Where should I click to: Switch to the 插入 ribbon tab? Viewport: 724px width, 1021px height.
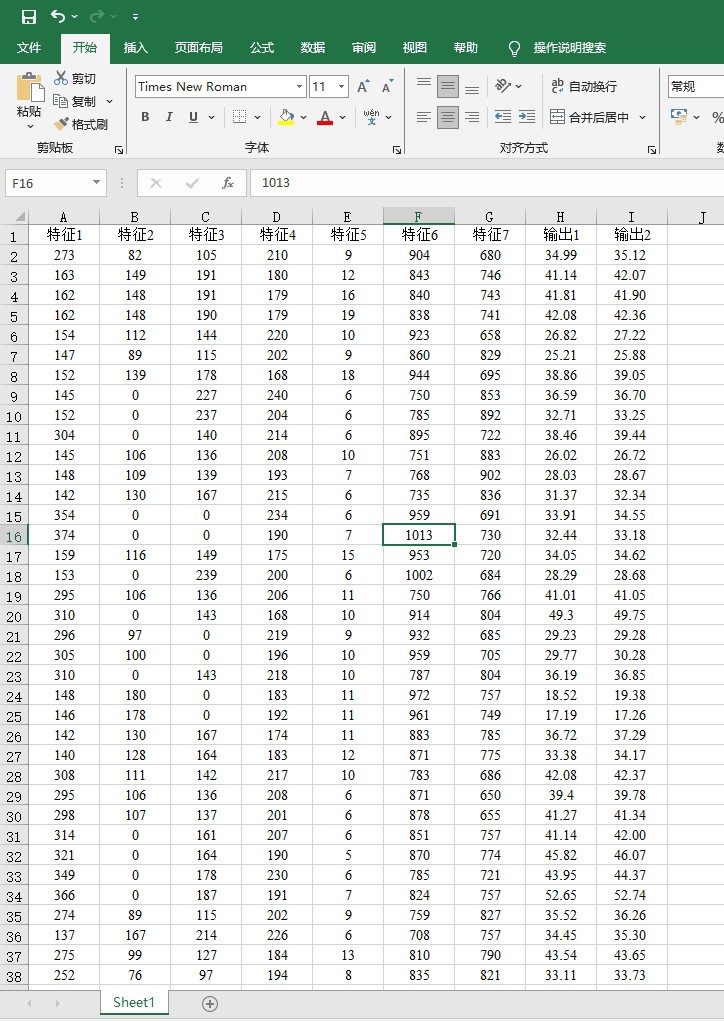(x=135, y=48)
